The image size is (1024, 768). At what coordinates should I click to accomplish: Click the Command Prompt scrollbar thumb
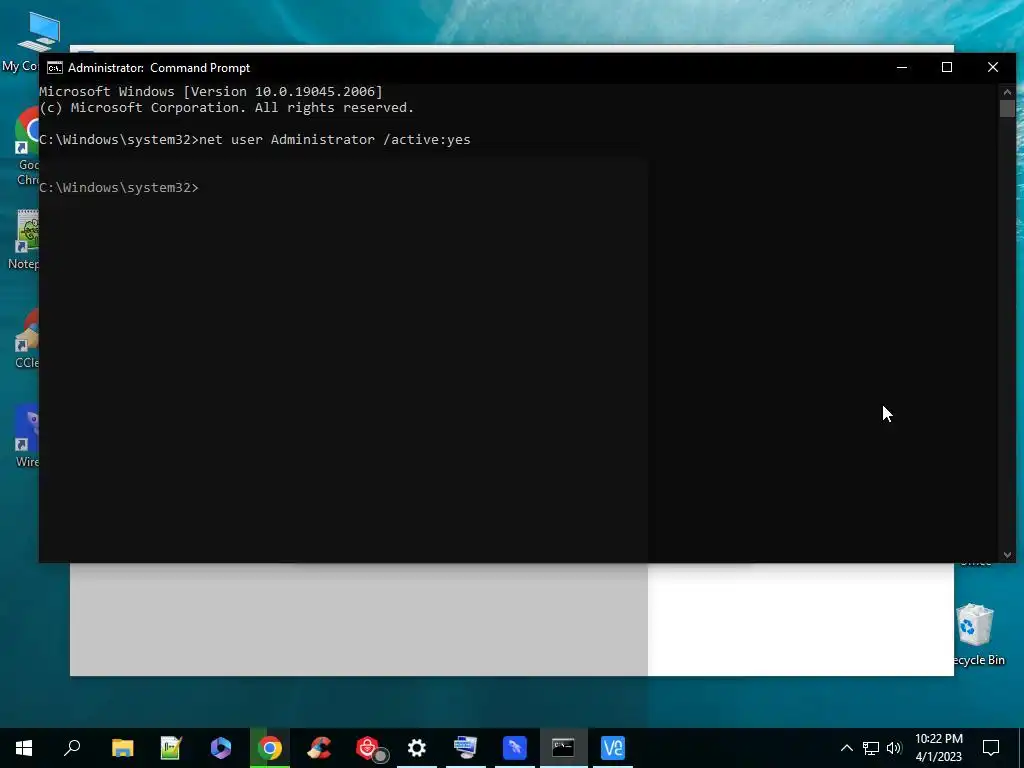pos(1007,109)
